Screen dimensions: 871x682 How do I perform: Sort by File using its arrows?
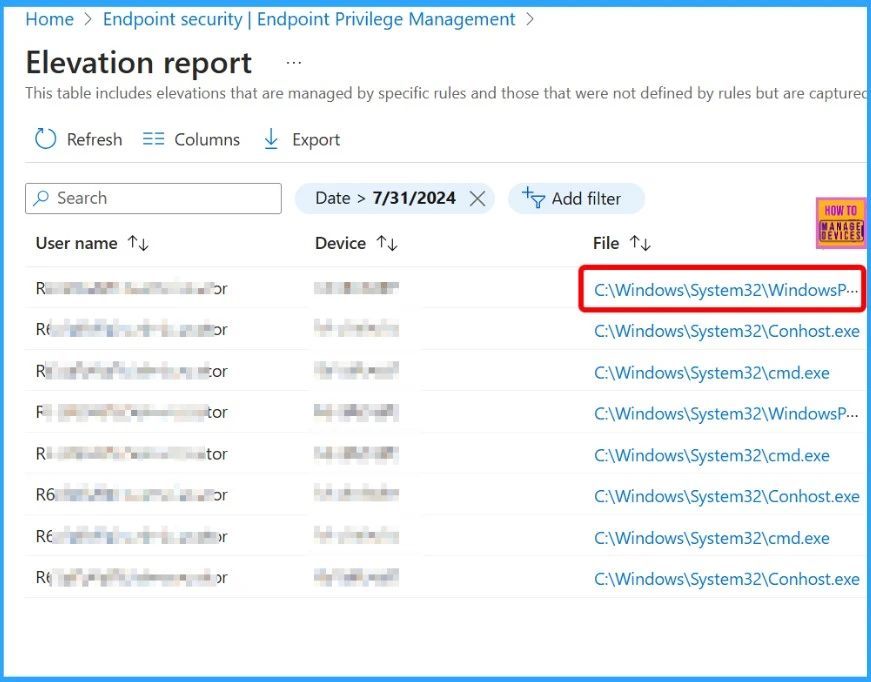point(640,243)
